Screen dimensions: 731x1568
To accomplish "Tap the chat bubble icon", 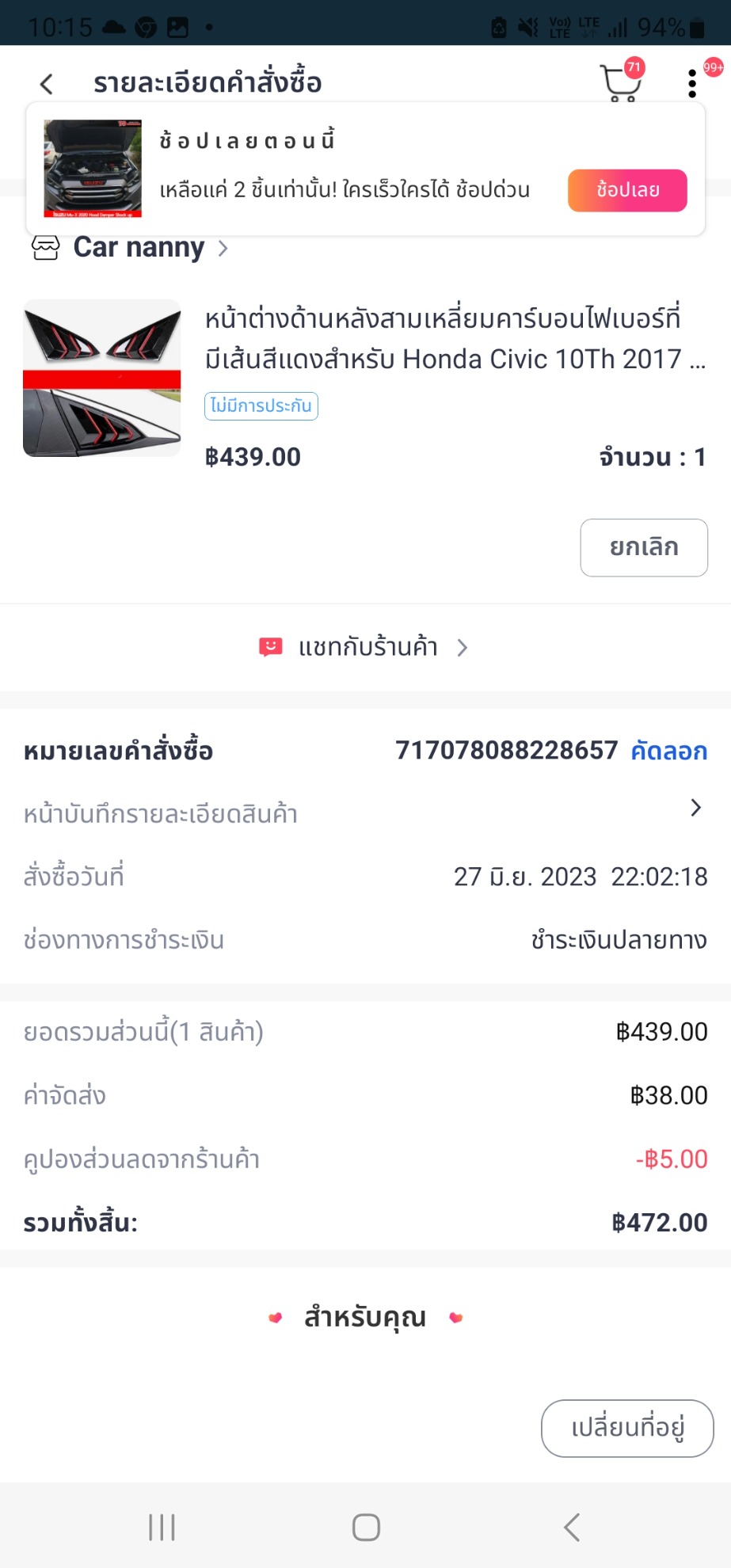I will (x=271, y=647).
